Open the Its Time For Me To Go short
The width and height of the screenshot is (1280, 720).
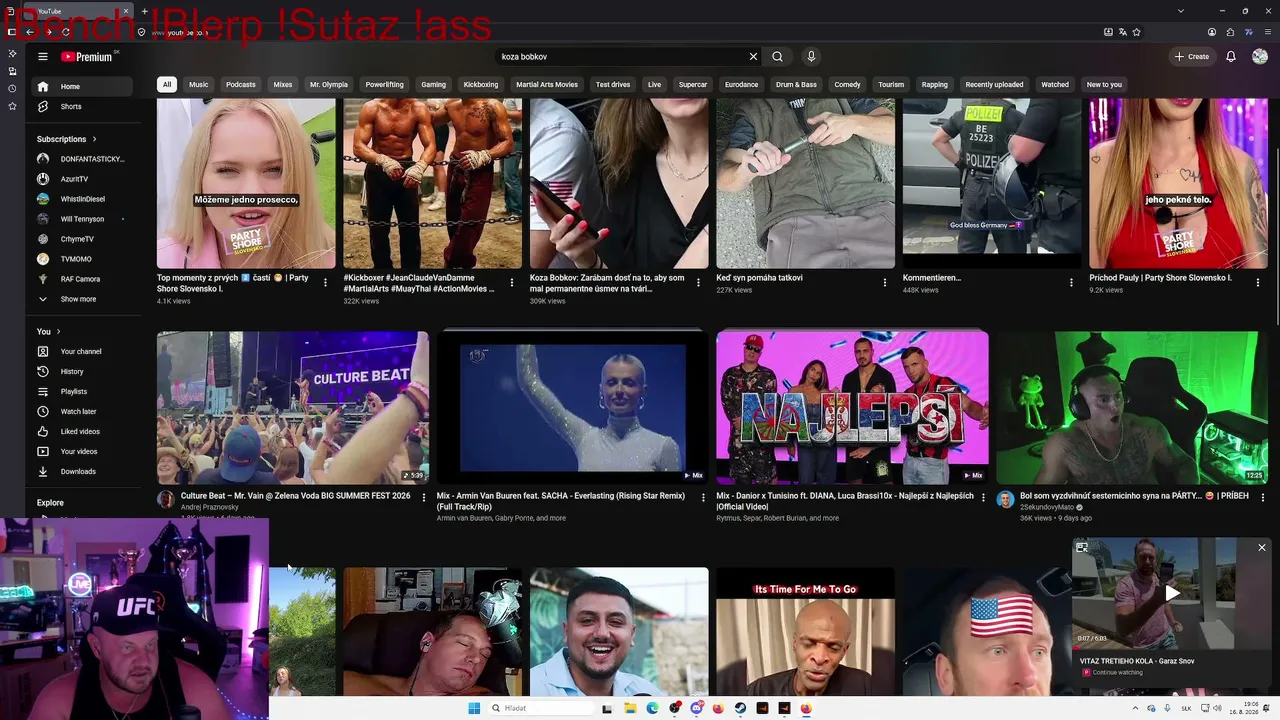tap(806, 632)
